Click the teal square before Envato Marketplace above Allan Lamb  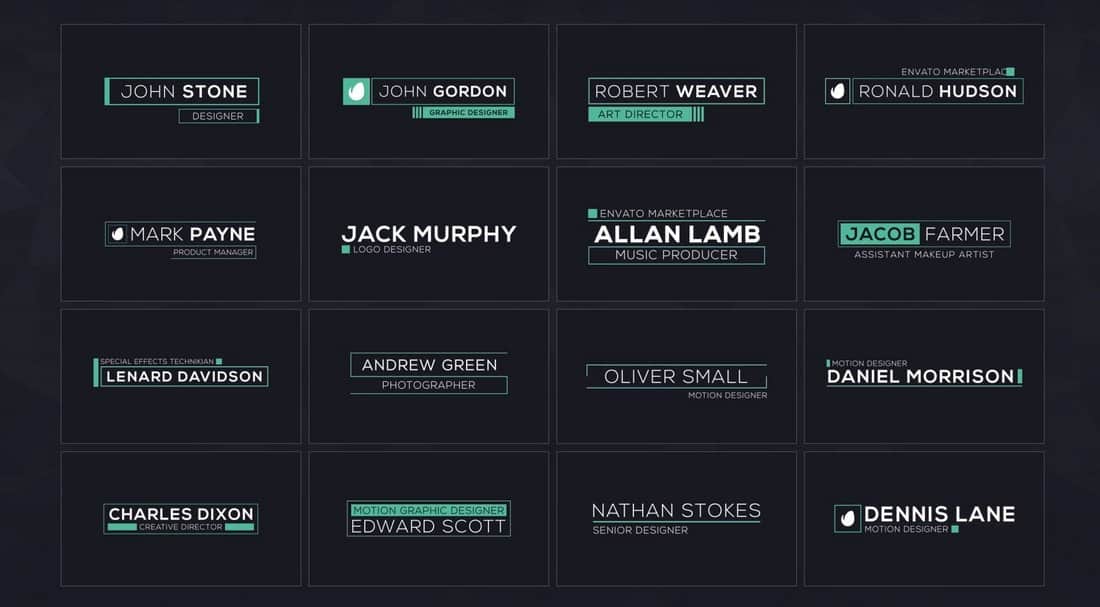(x=592, y=213)
